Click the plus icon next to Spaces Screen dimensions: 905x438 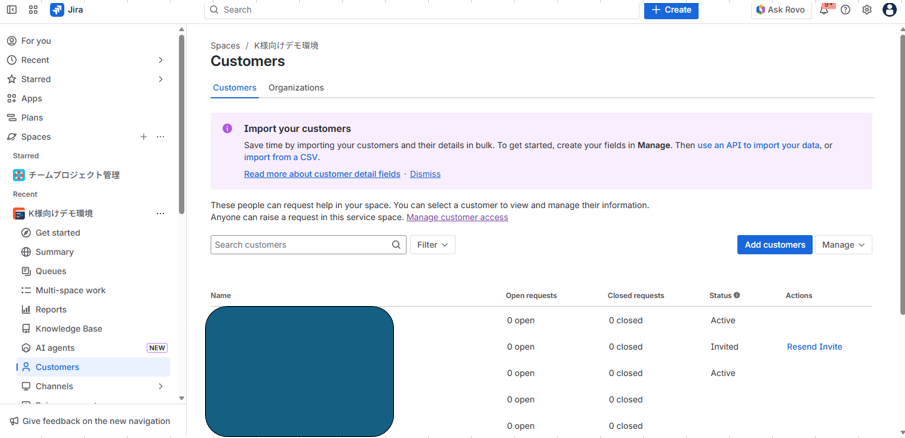(x=144, y=137)
